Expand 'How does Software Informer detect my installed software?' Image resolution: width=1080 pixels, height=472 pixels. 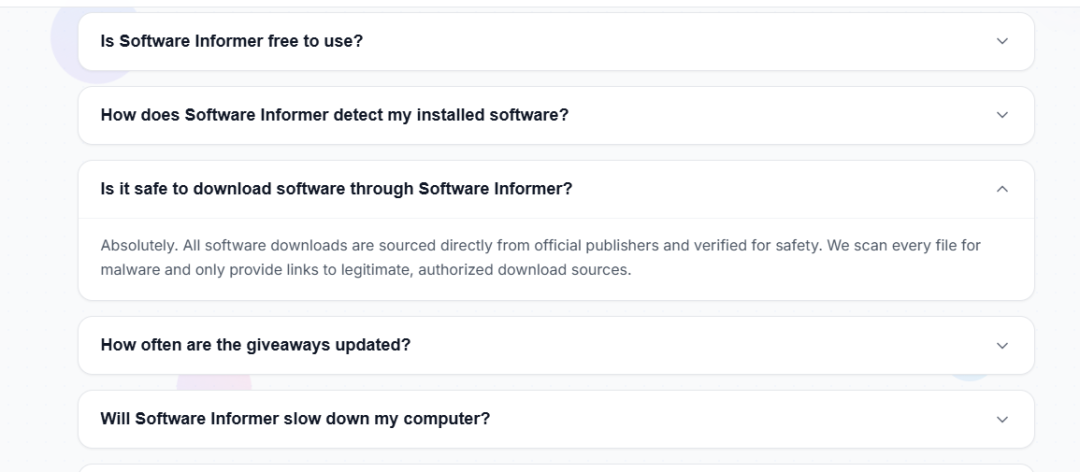[334, 115]
